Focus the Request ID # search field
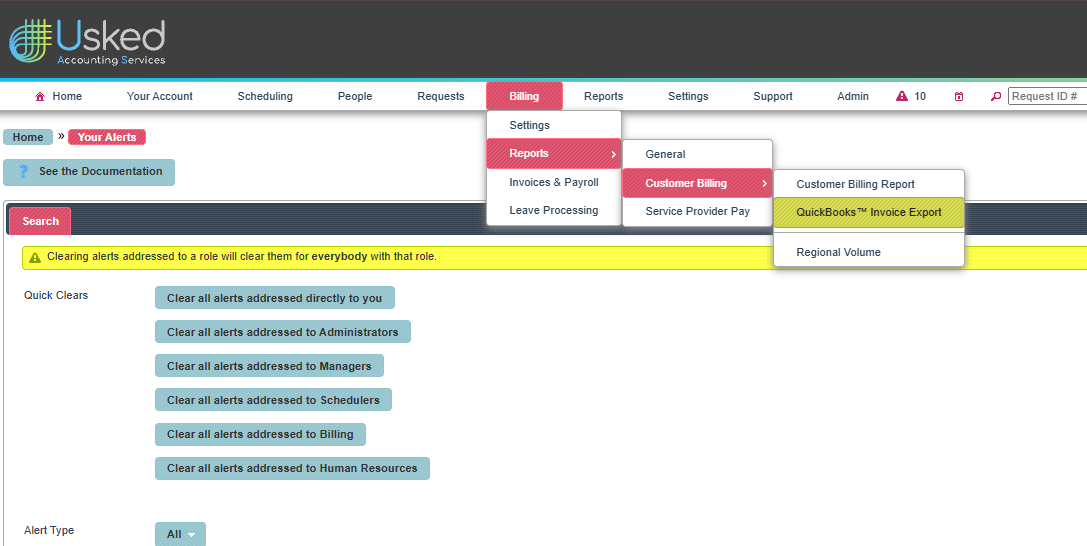1087x546 pixels. click(1047, 96)
